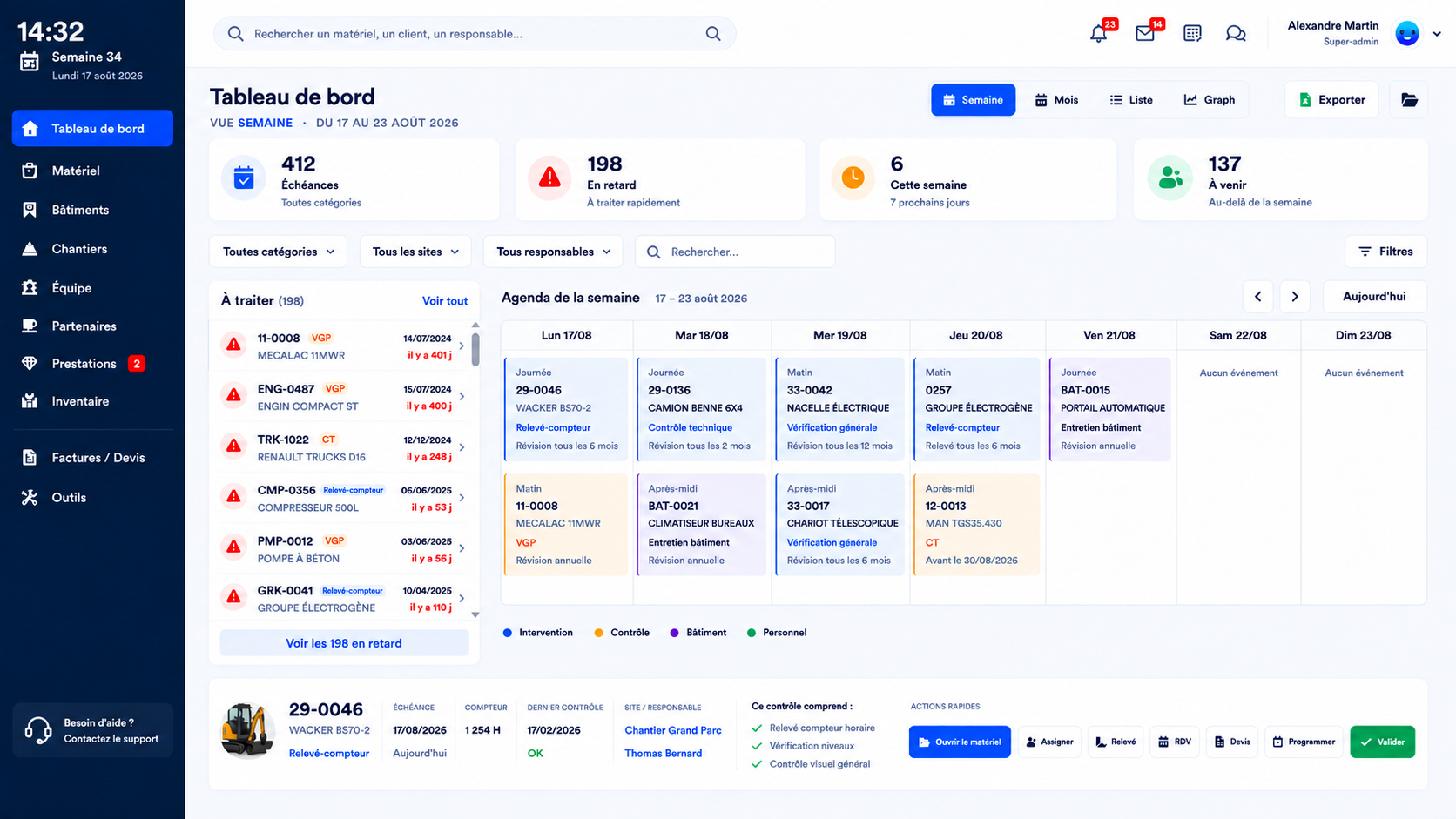Click the support headset icon

[38, 730]
